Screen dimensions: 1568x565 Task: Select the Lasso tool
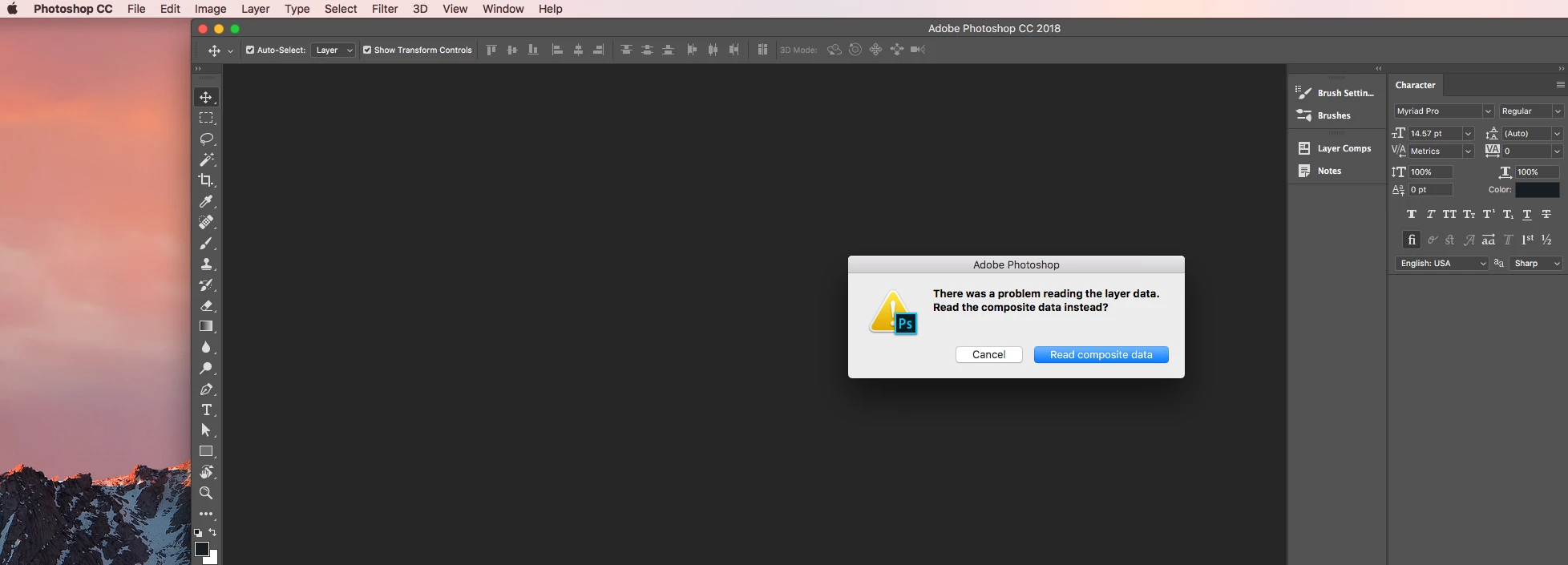tap(206, 139)
